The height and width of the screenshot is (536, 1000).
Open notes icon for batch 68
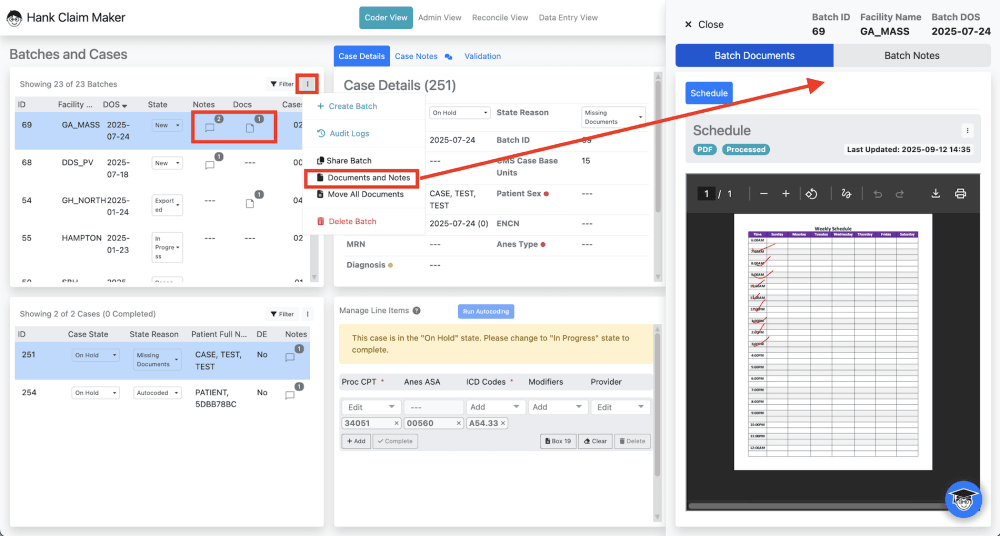coord(210,165)
